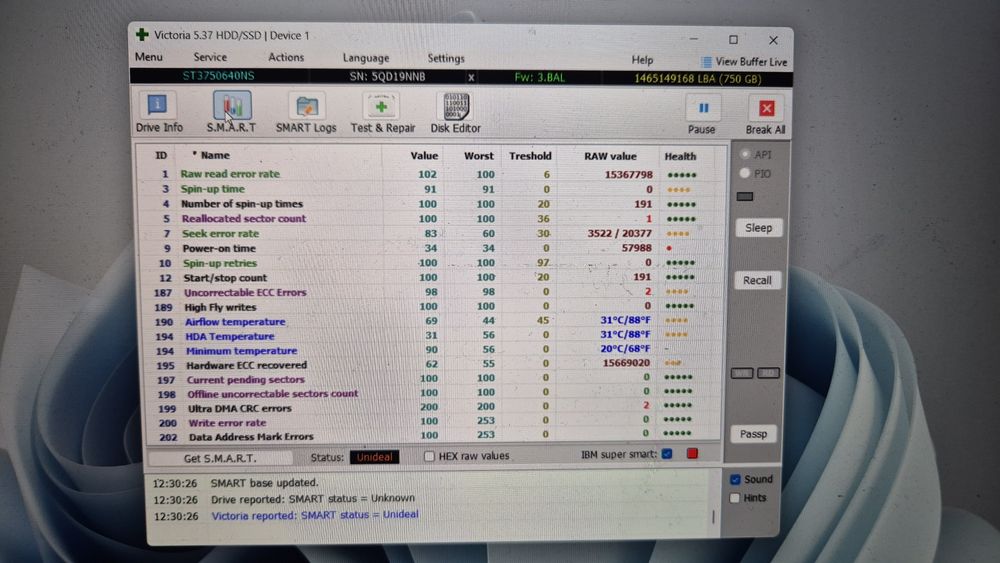
Task: Select the PIO radio button
Action: [744, 173]
